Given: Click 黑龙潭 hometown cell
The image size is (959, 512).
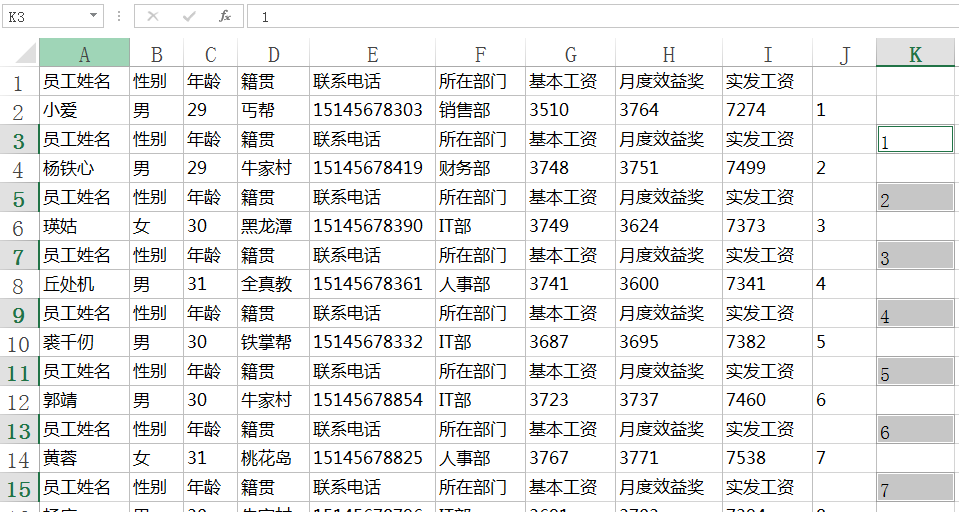Looking at the screenshot, I should coord(273,226).
